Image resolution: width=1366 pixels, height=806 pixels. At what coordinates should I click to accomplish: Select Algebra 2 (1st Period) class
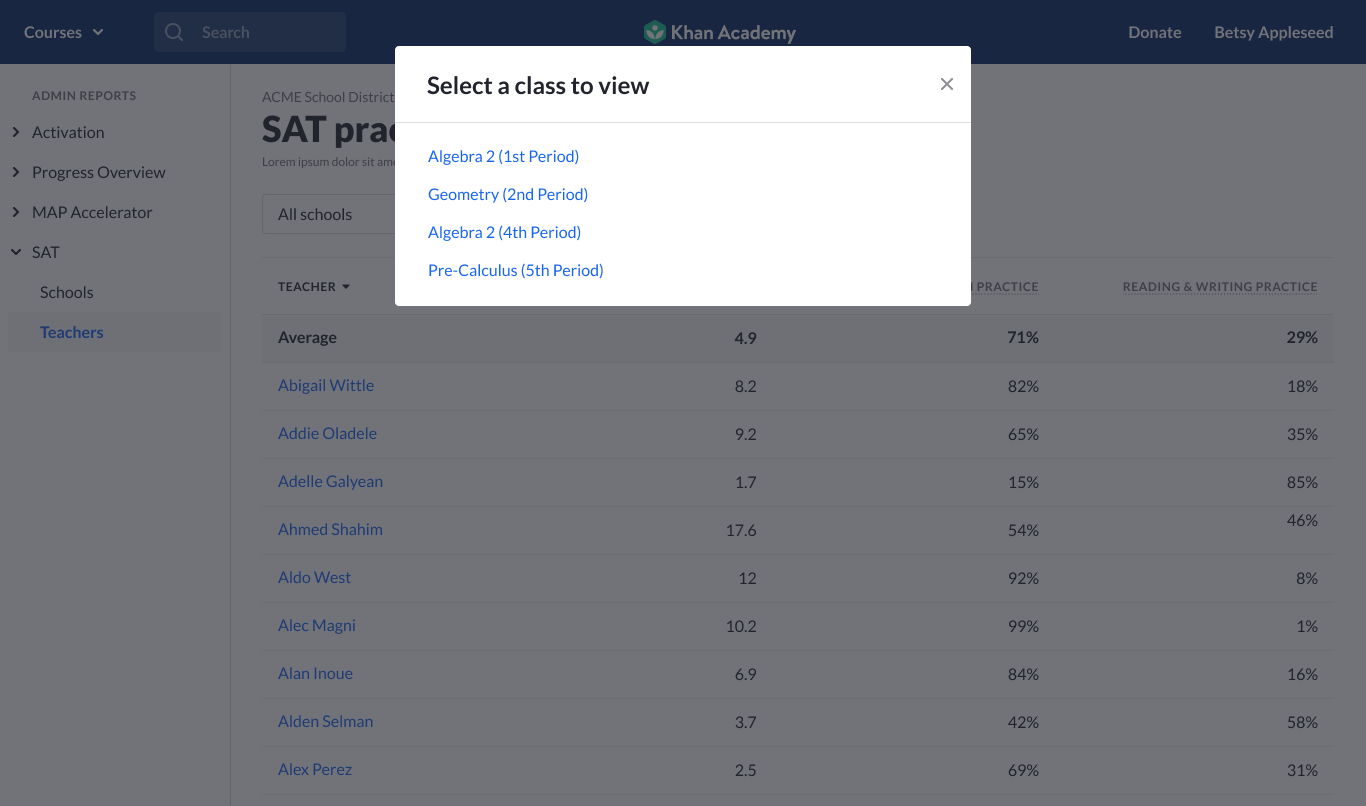coord(503,156)
